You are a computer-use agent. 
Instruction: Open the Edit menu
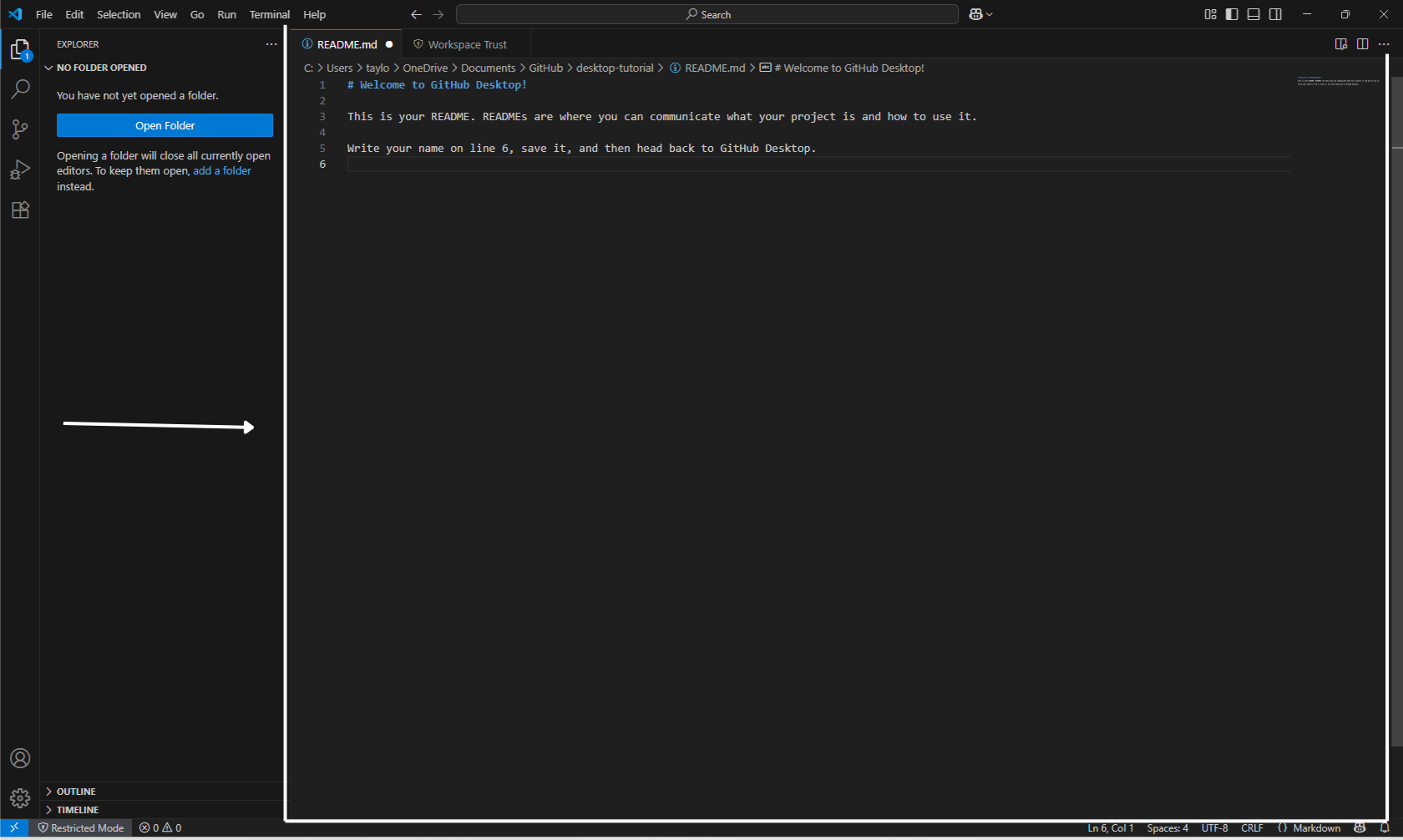click(x=74, y=14)
